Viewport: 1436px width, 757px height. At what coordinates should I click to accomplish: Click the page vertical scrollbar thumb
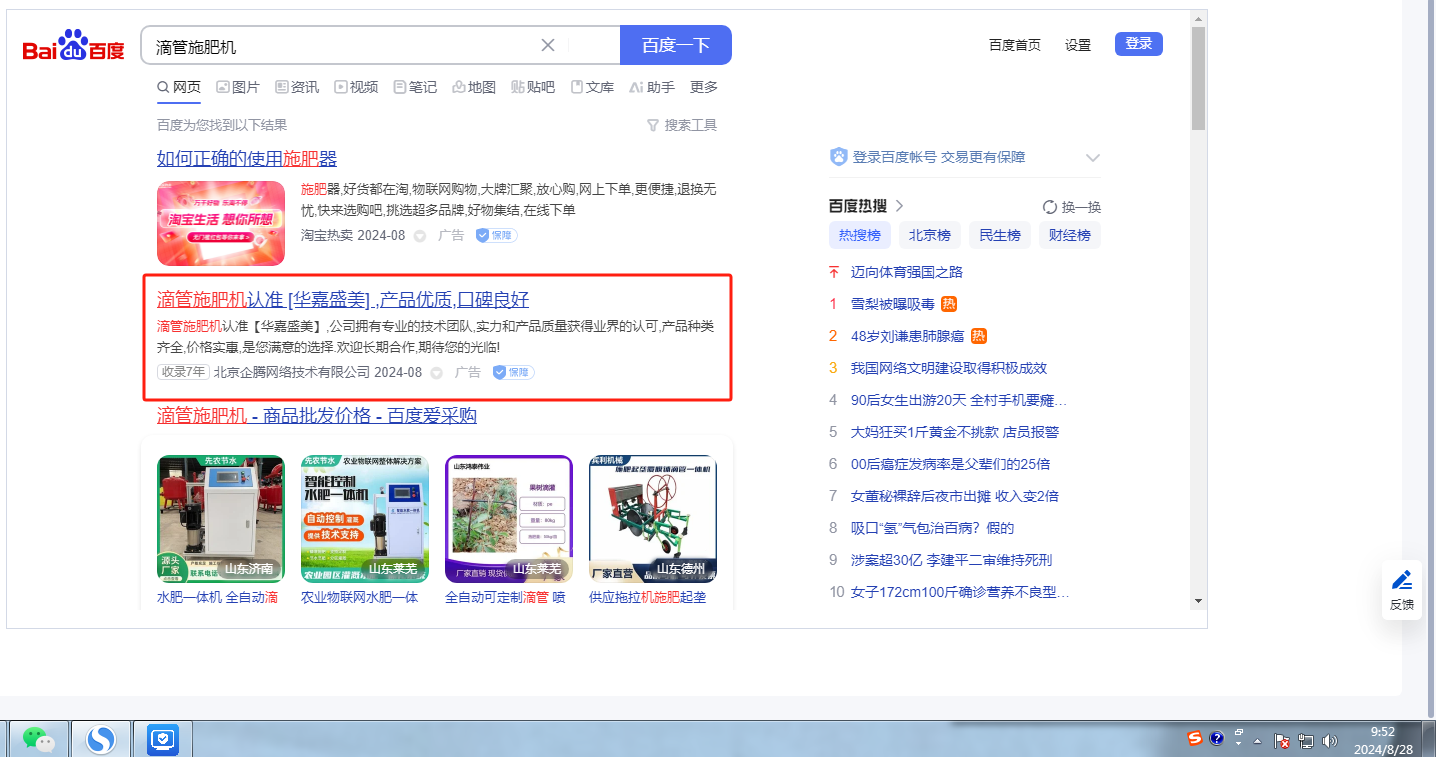pyautogui.click(x=1198, y=78)
